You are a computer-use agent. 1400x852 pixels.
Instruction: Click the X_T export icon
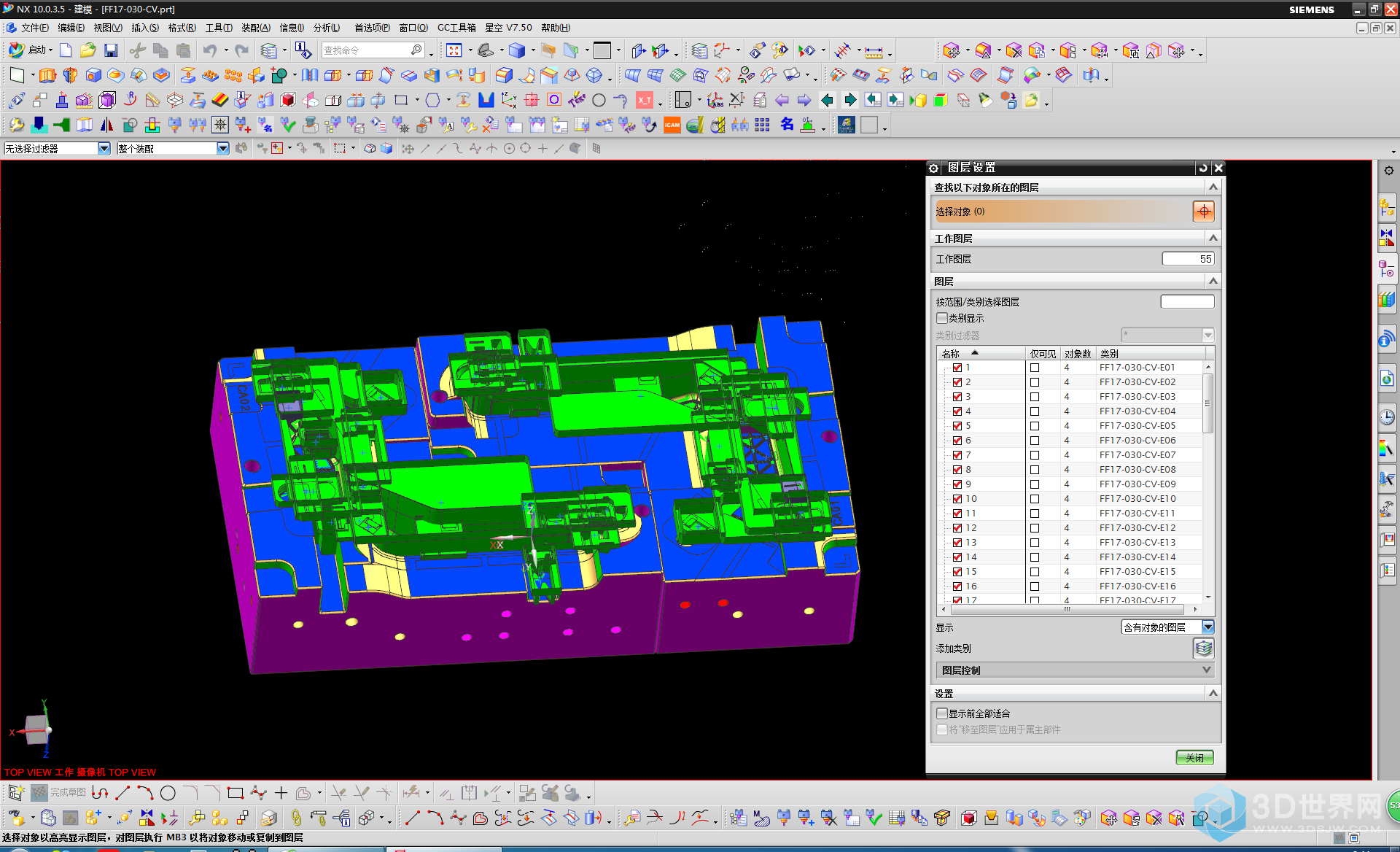tap(645, 100)
